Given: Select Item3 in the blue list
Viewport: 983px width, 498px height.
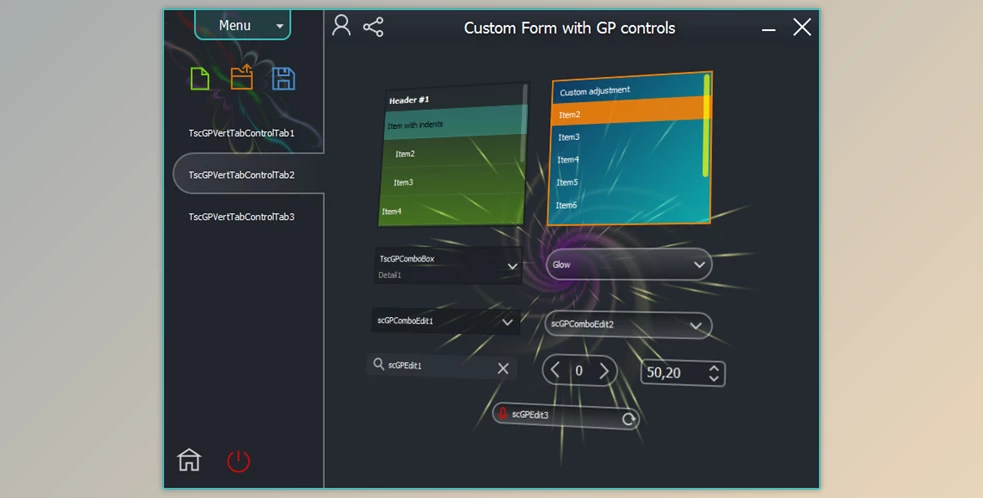Looking at the screenshot, I should pos(628,135).
